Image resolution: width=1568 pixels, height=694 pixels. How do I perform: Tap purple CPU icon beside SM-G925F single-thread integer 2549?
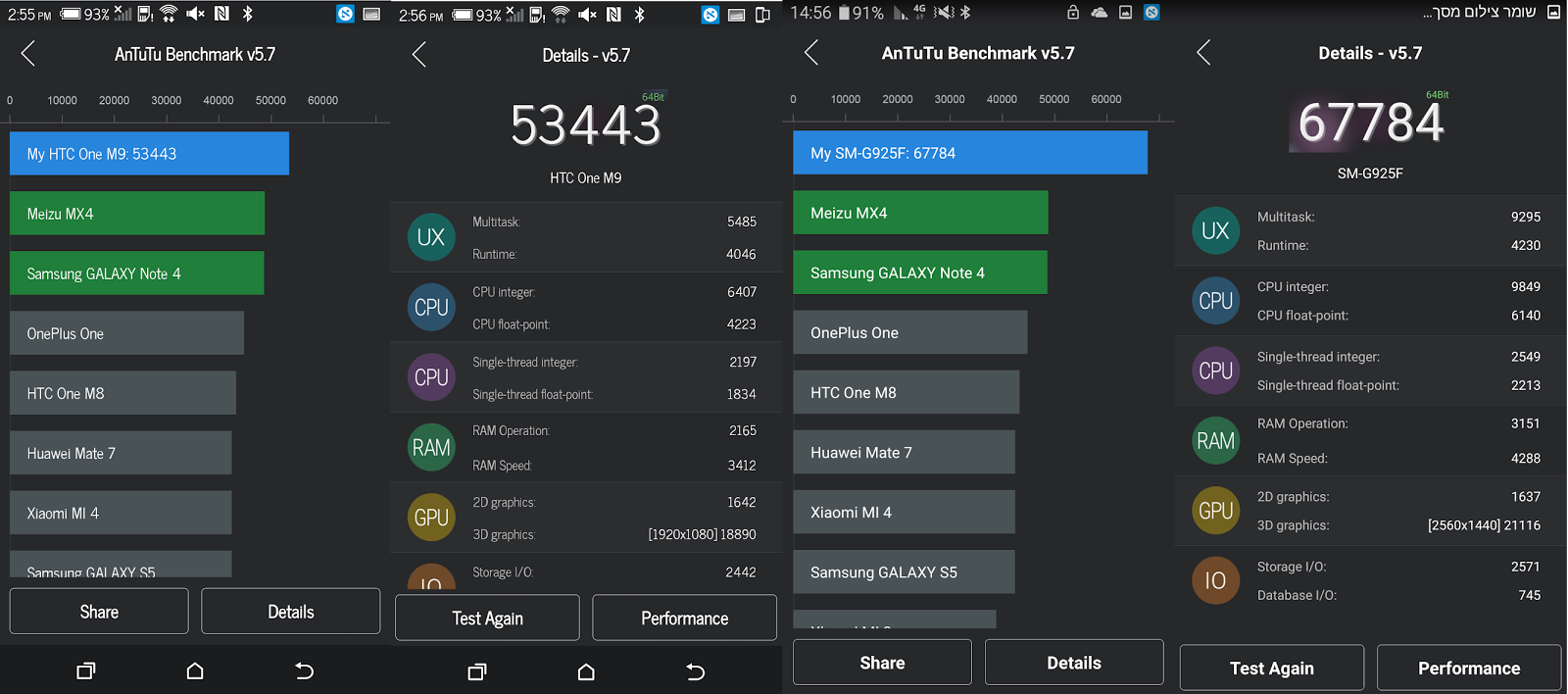tap(1216, 371)
